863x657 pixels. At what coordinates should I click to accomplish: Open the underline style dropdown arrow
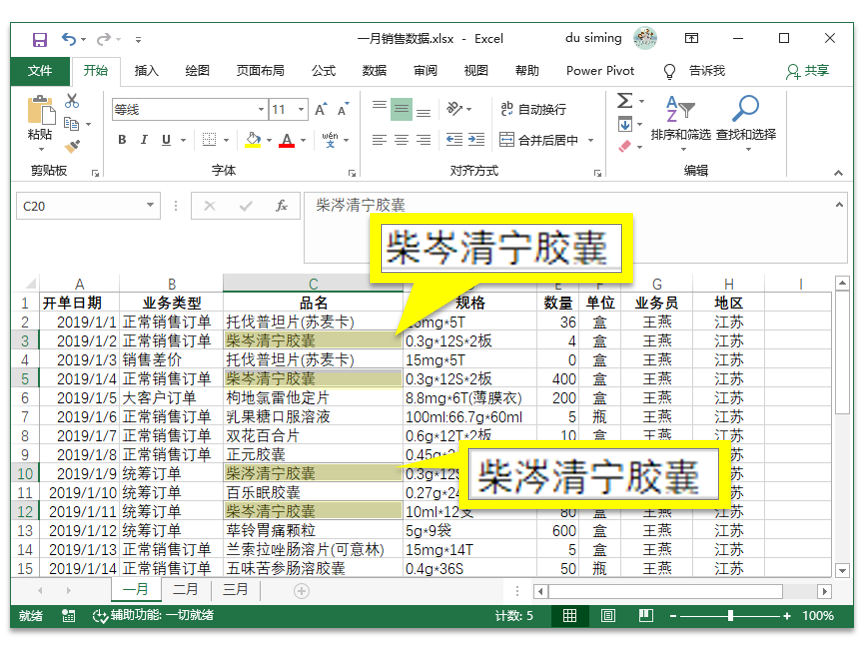coord(183,140)
